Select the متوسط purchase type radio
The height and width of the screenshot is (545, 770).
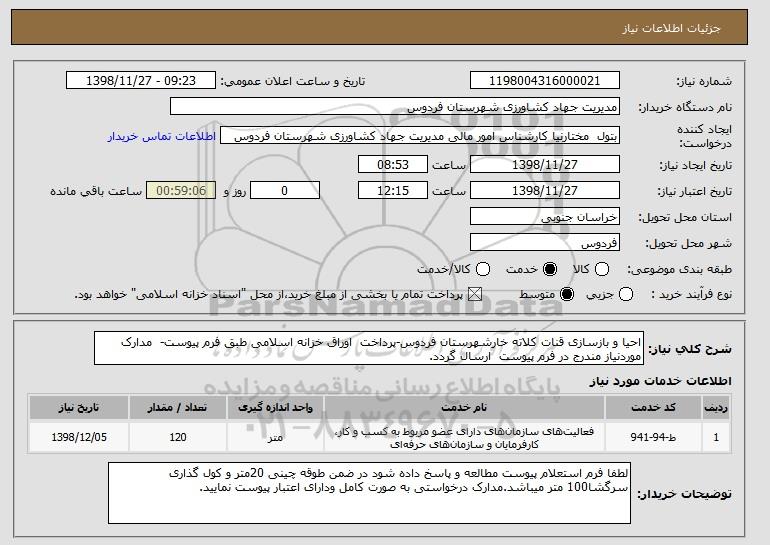point(566,294)
